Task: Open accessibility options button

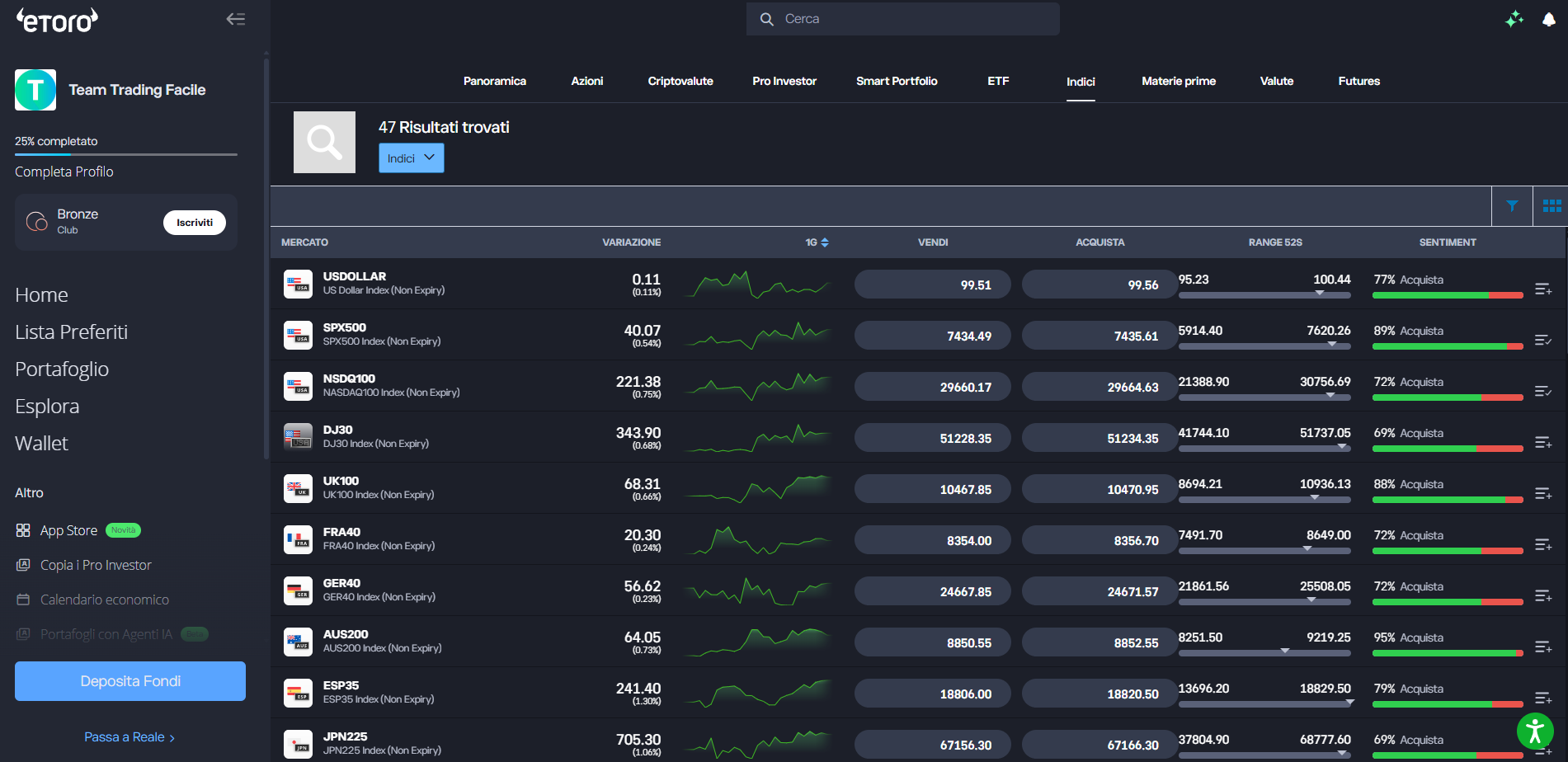Action: click(x=1535, y=731)
